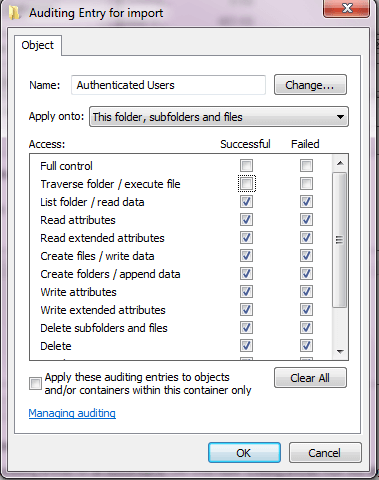Click the folder icon in title bar
The width and height of the screenshot is (379, 480).
pos(15,13)
